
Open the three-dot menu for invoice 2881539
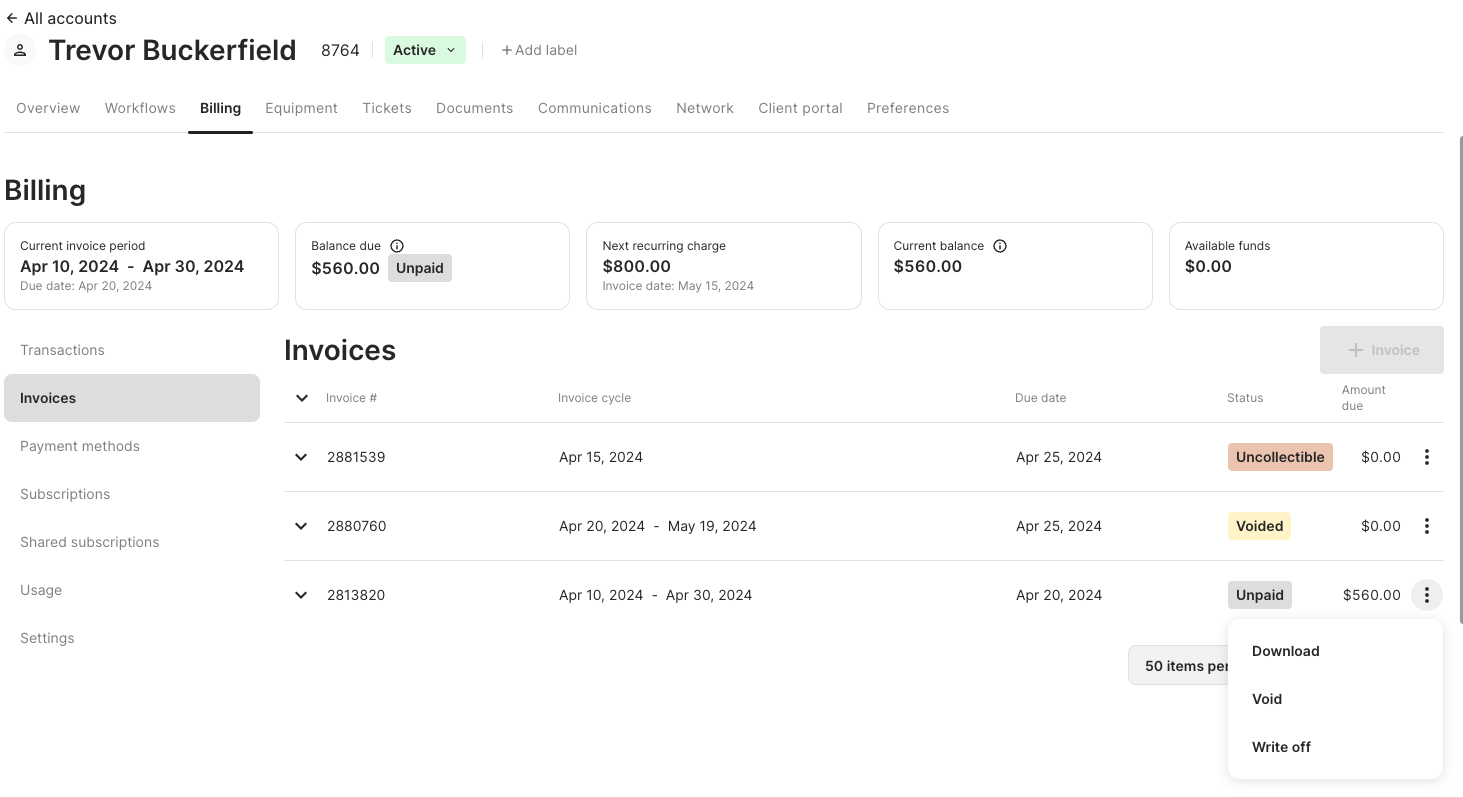[1426, 457]
